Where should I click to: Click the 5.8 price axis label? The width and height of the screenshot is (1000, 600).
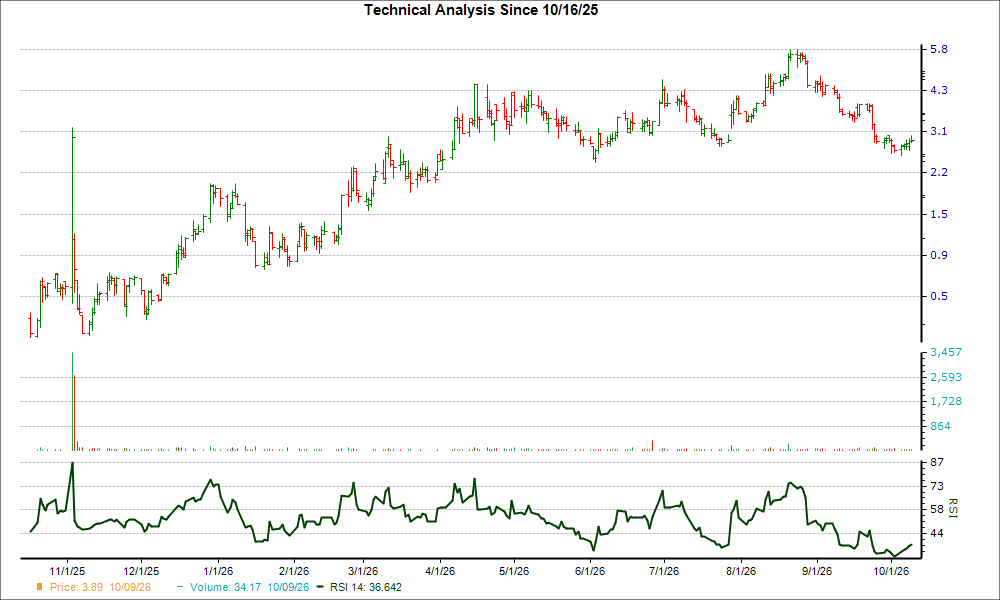click(x=939, y=49)
